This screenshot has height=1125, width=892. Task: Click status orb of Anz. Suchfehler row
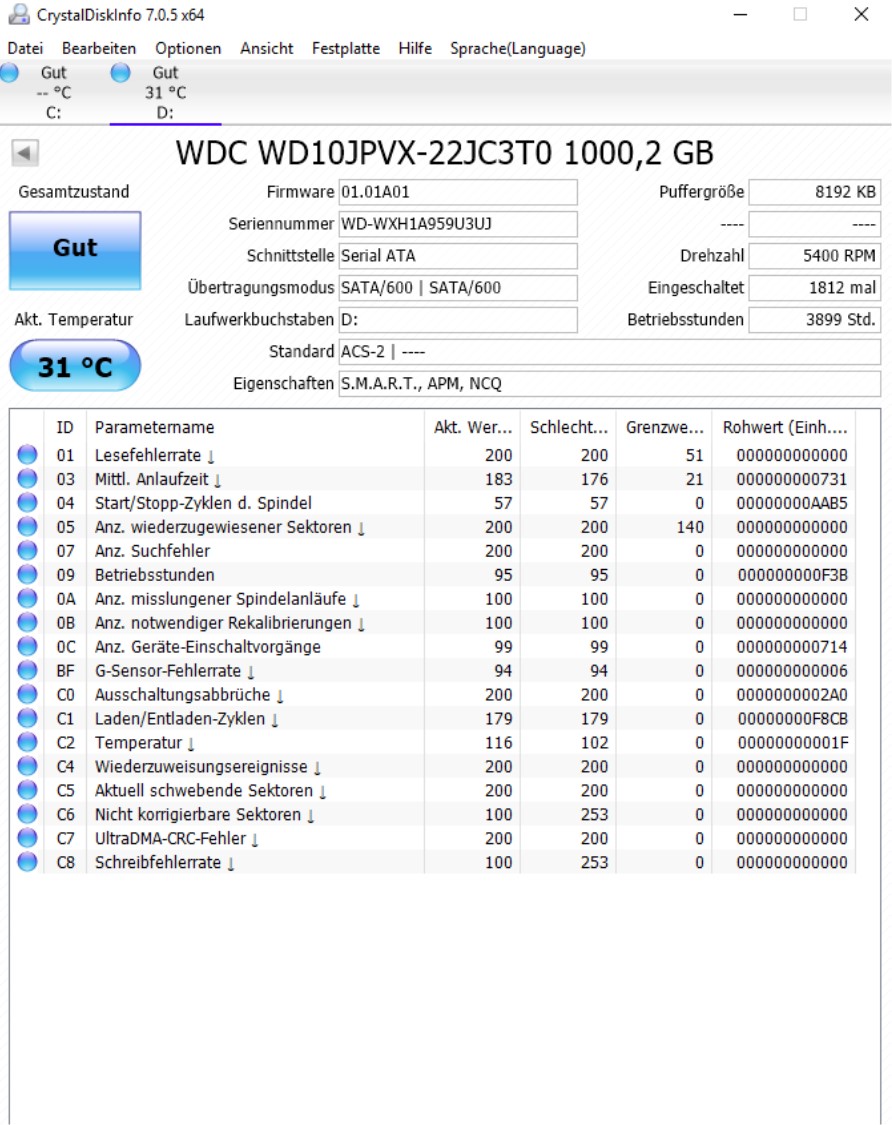tap(27, 550)
